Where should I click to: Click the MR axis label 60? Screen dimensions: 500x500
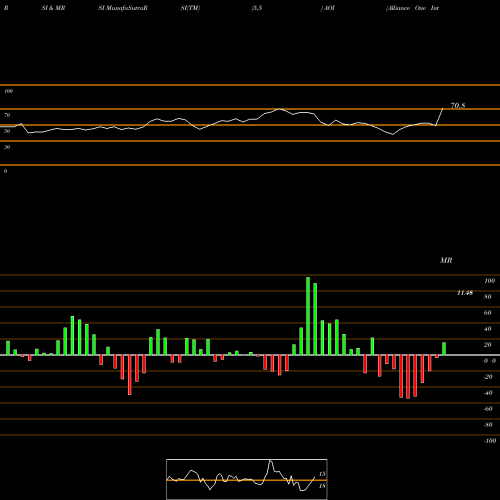[488, 313]
